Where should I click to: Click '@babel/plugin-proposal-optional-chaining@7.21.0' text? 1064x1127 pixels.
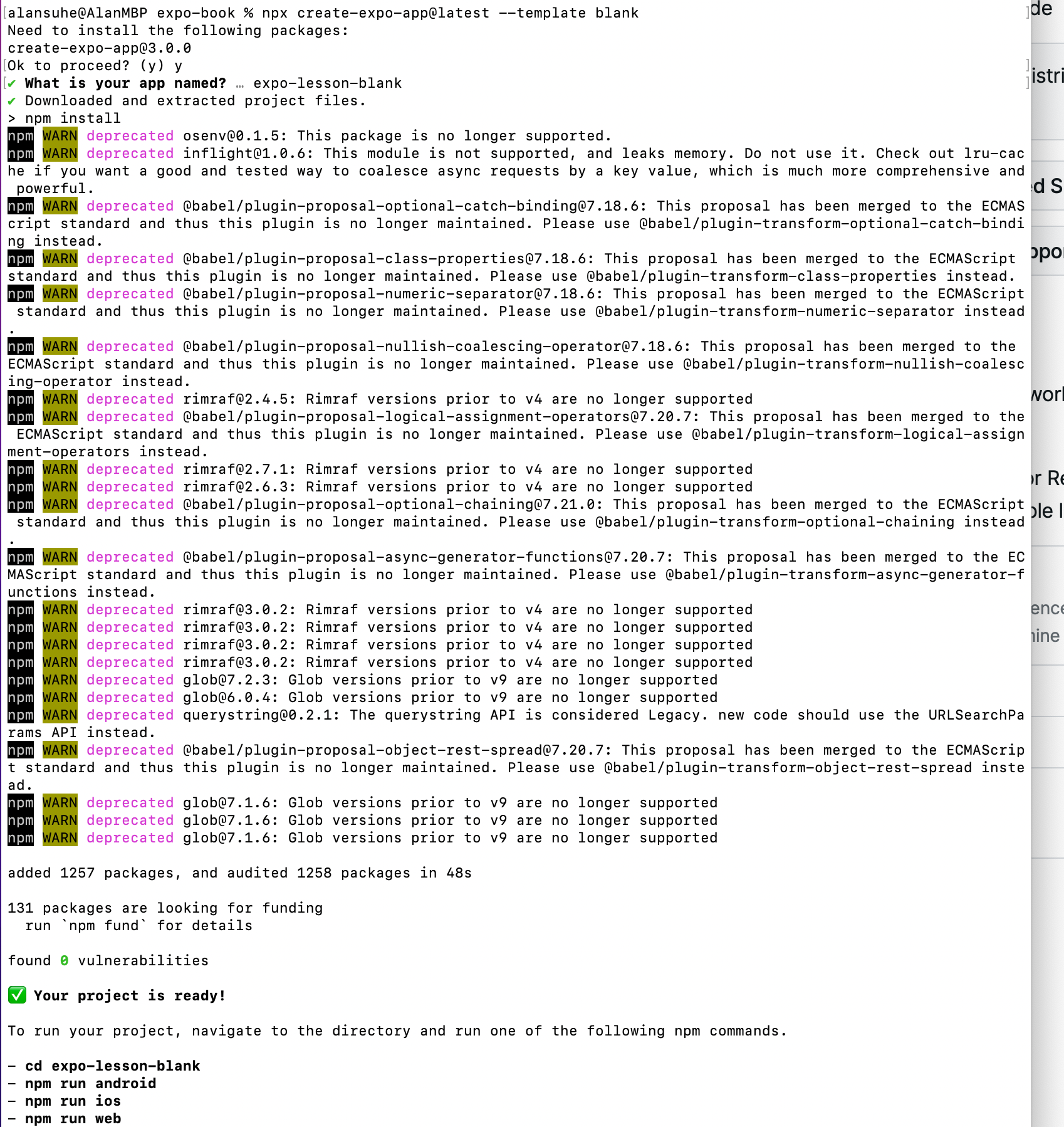394,505
